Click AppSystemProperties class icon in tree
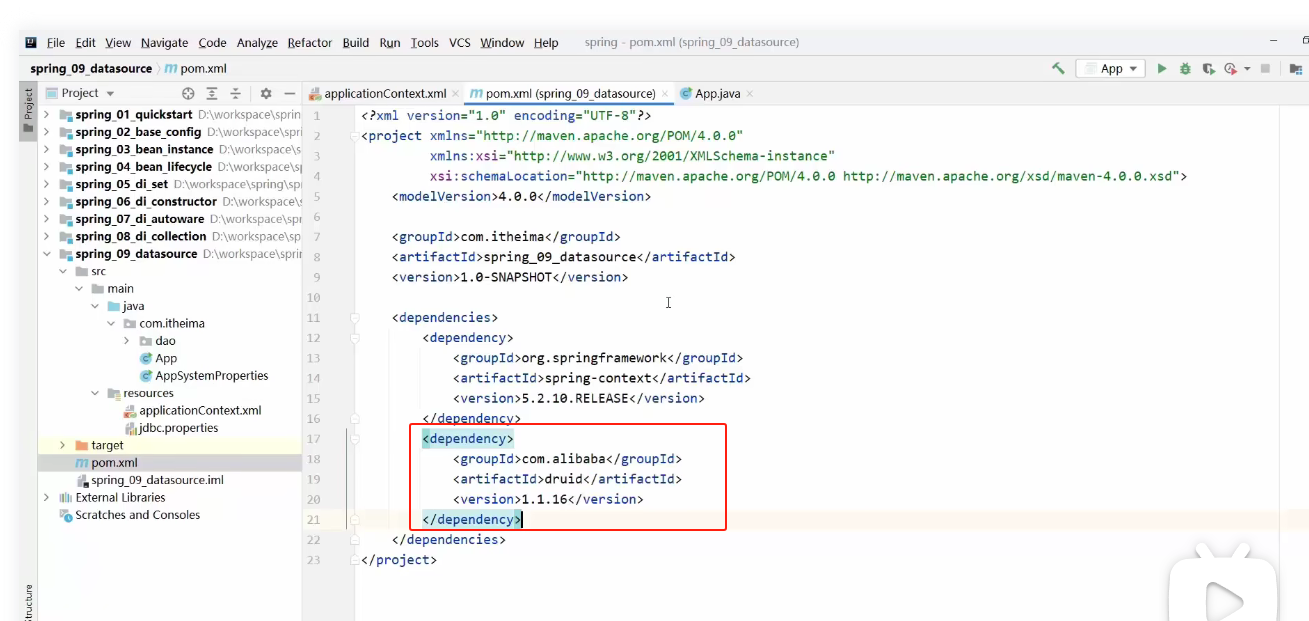1309x621 pixels. click(x=146, y=376)
